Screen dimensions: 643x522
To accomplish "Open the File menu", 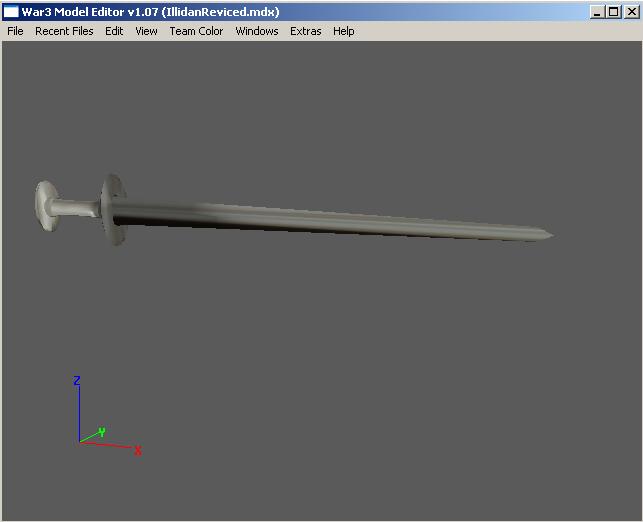I will (x=15, y=31).
